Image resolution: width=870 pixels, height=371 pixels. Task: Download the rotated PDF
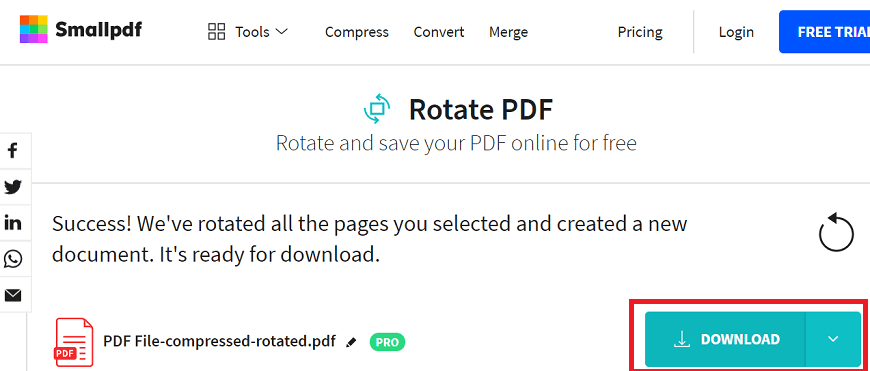[725, 339]
